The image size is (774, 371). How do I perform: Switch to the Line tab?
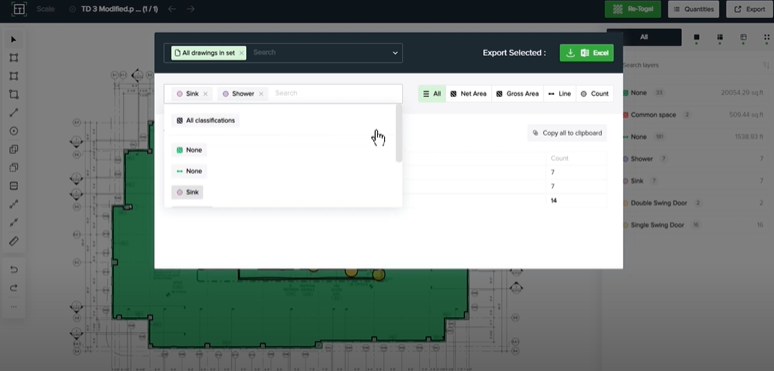point(560,94)
